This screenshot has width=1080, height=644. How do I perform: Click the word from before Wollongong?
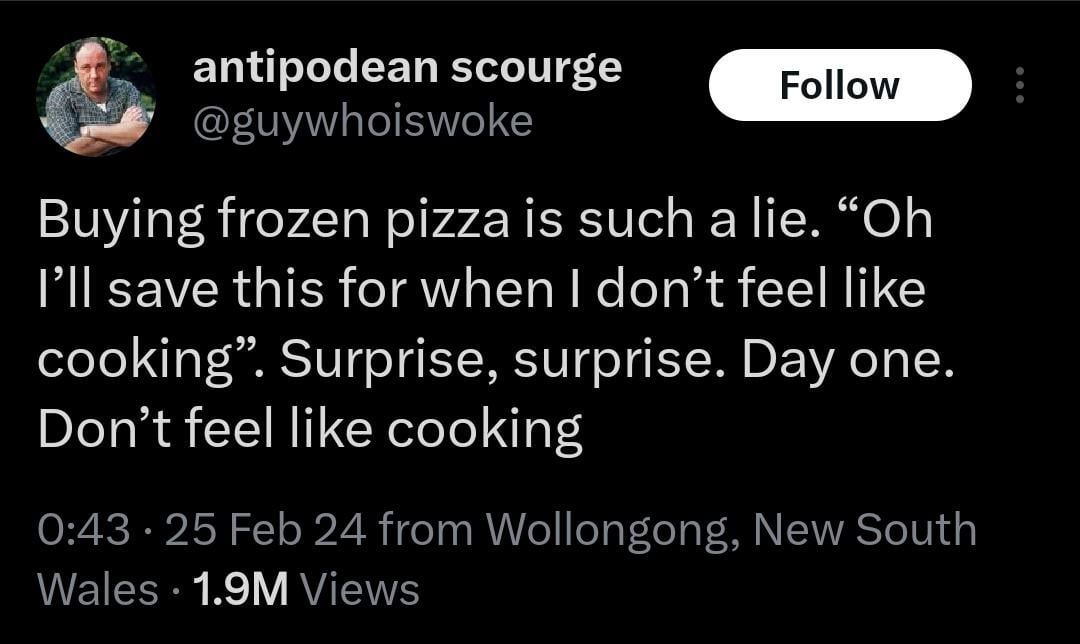[427, 530]
